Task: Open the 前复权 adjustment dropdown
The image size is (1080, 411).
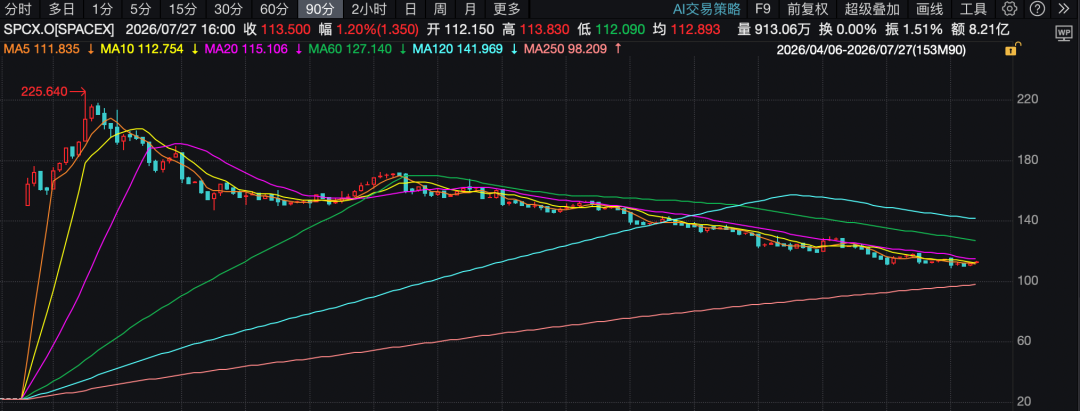Action: point(808,9)
